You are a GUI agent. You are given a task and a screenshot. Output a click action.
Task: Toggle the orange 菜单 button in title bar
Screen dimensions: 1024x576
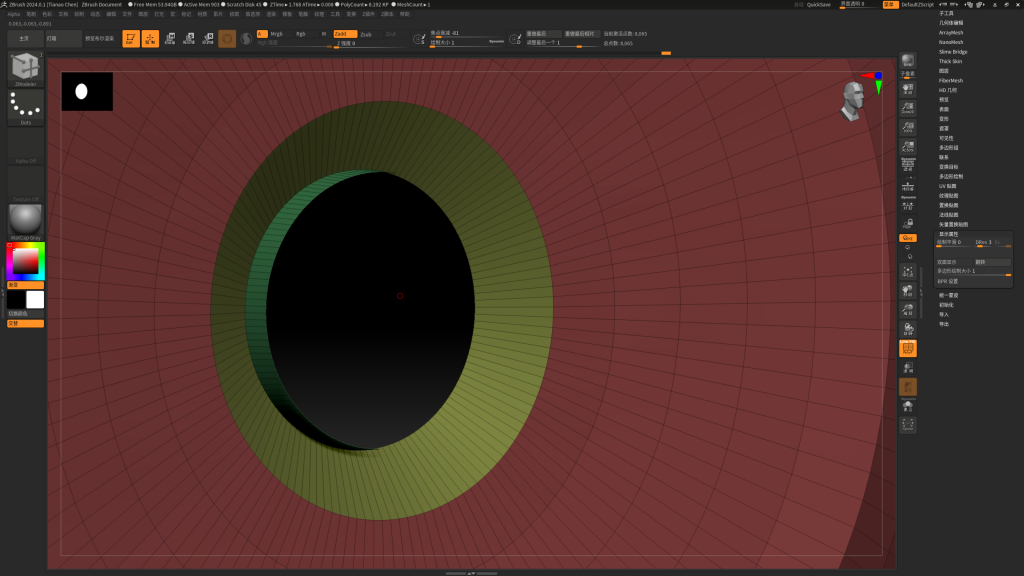pos(889,5)
